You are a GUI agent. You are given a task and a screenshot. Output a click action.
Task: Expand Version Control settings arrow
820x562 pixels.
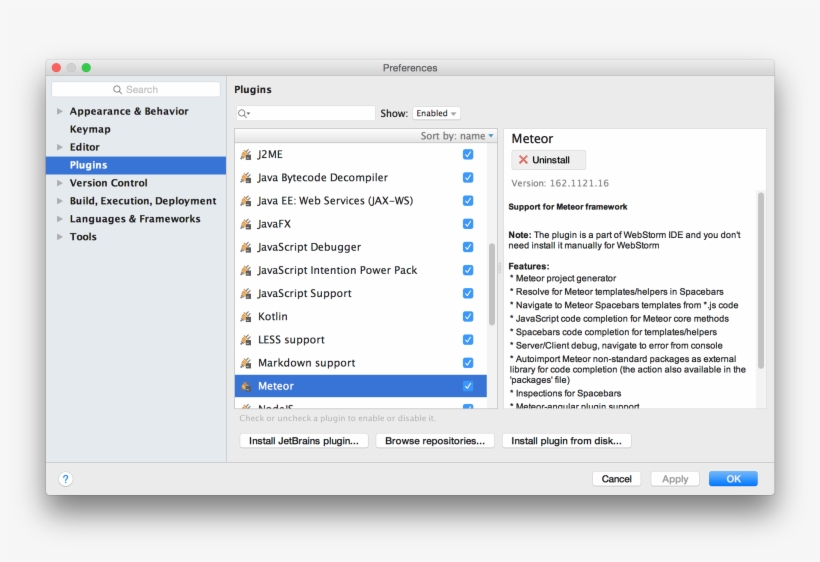60,183
